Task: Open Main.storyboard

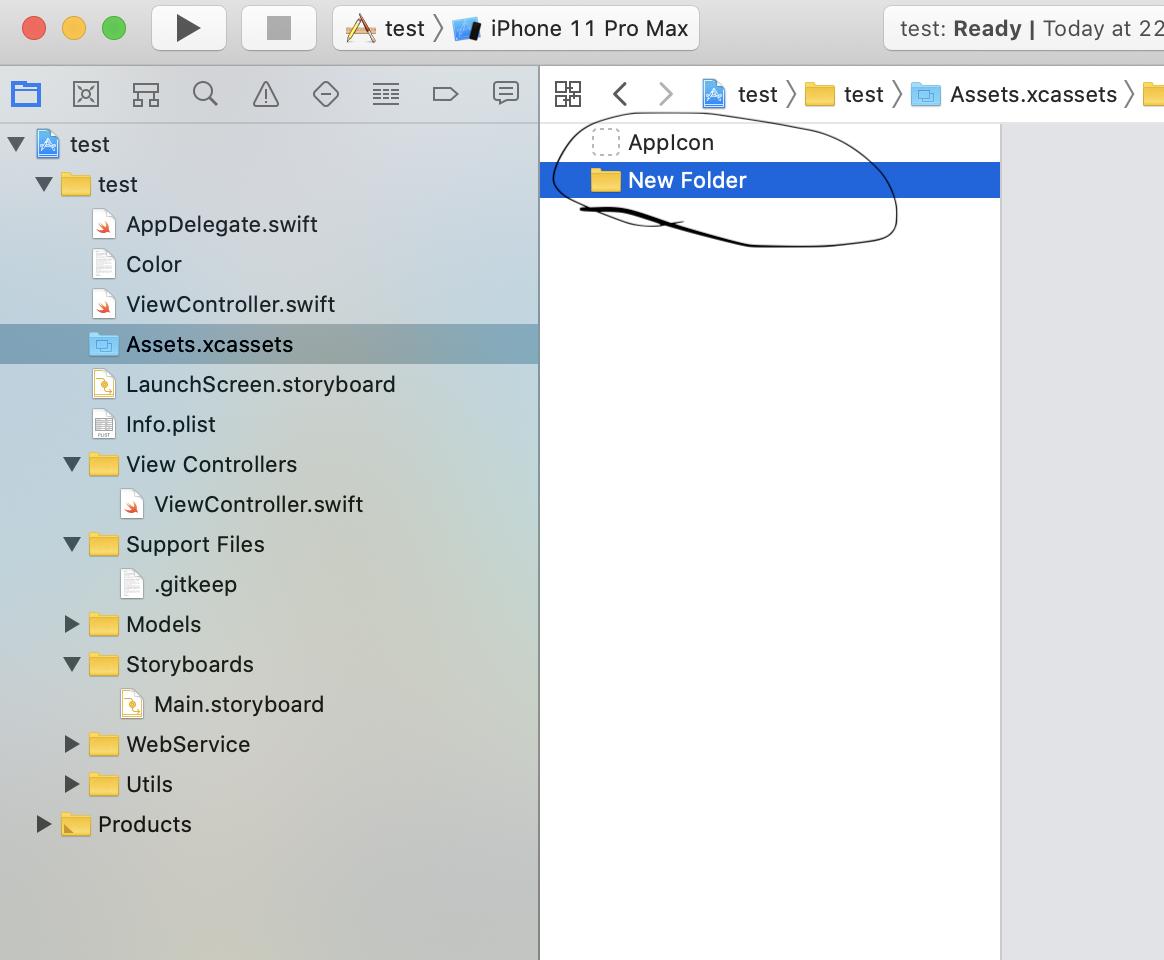Action: click(269, 705)
